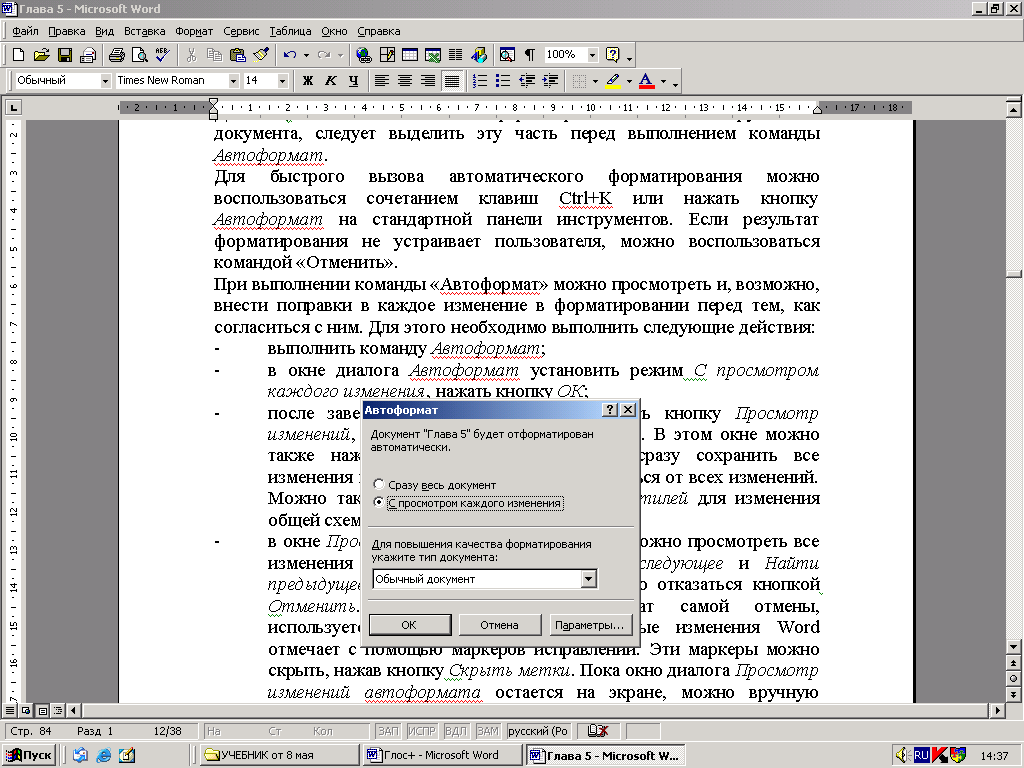Viewport: 1024px width, 768px height.
Task: Undo the last action
Action: (290, 55)
